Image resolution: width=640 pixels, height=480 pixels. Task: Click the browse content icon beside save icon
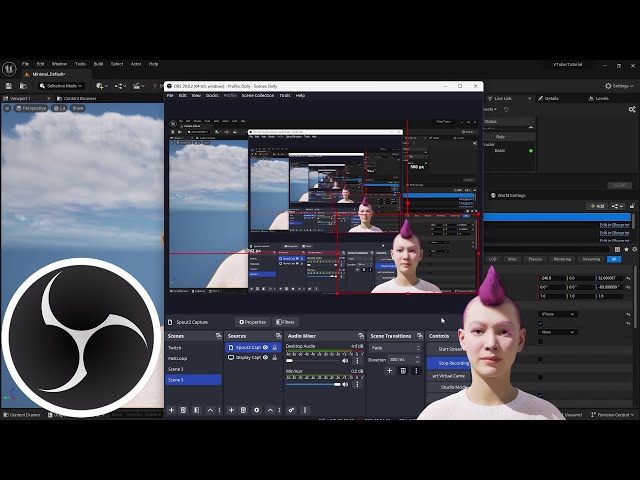(x=23, y=86)
